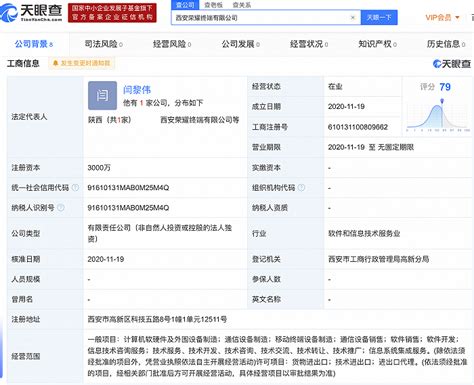474x385 pixels.
Task: Open legal representative 闫黎伟 profile link
Action: click(x=137, y=90)
